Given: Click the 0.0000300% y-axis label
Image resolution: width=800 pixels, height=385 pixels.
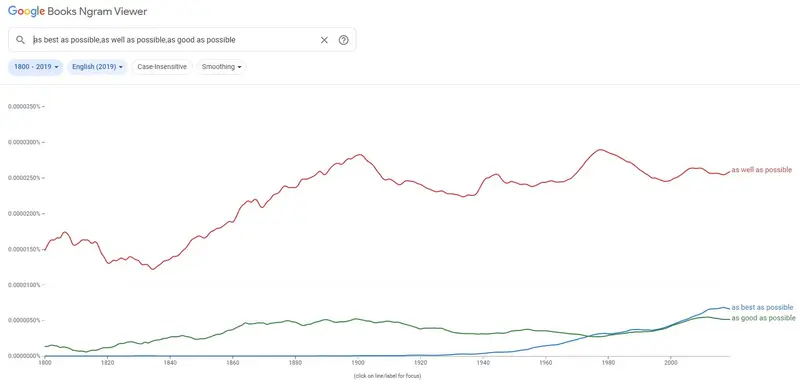Looking at the screenshot, I should 23,142.
